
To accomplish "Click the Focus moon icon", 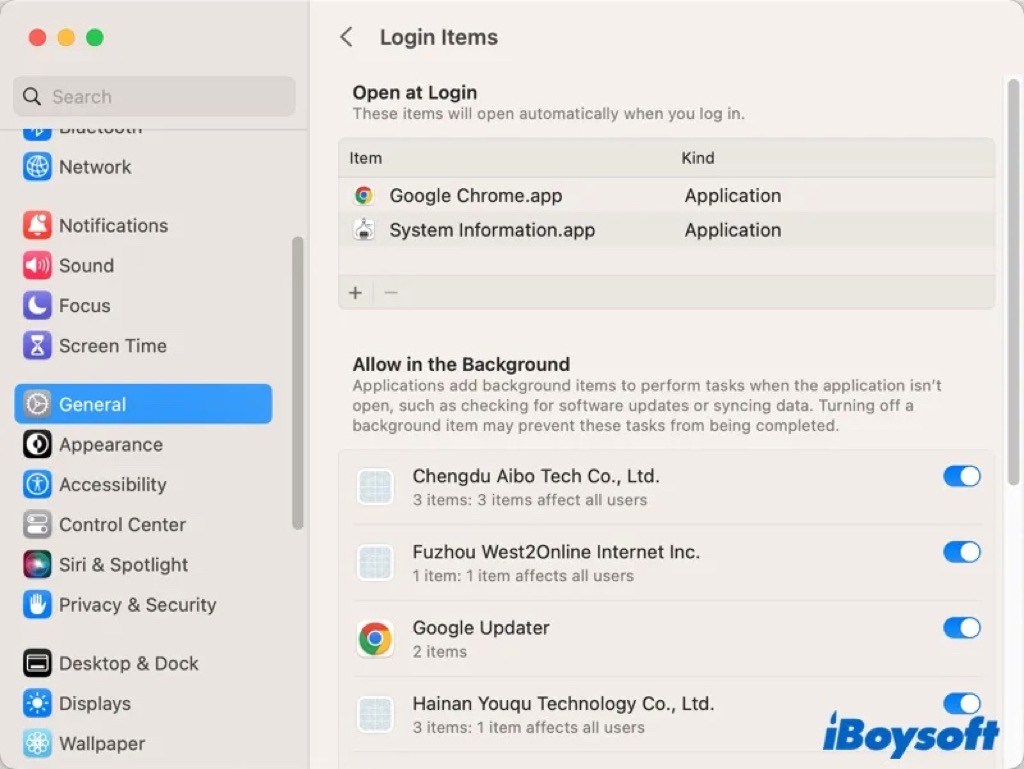I will 37,306.
